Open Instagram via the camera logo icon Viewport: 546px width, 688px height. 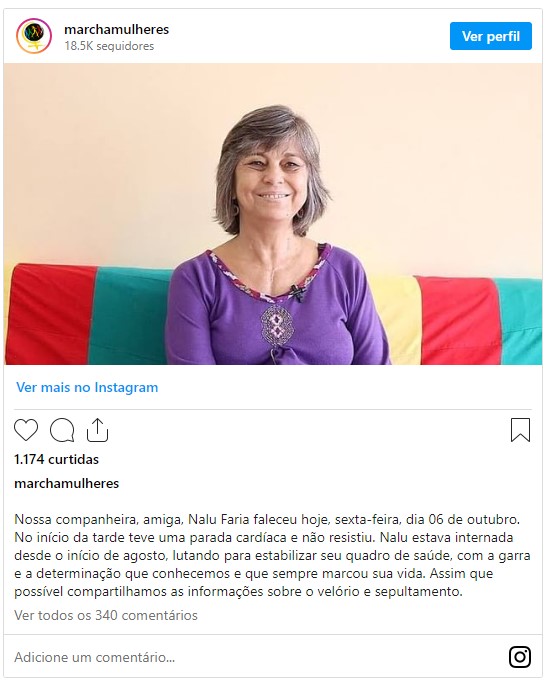pos(520,657)
